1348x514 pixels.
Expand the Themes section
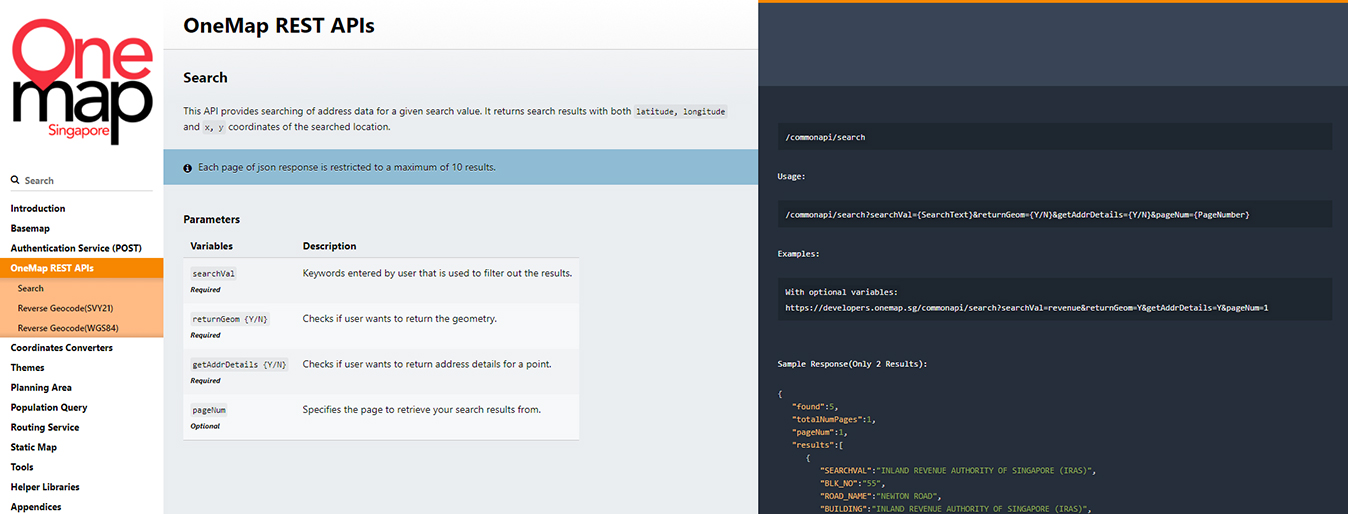[x=28, y=368]
